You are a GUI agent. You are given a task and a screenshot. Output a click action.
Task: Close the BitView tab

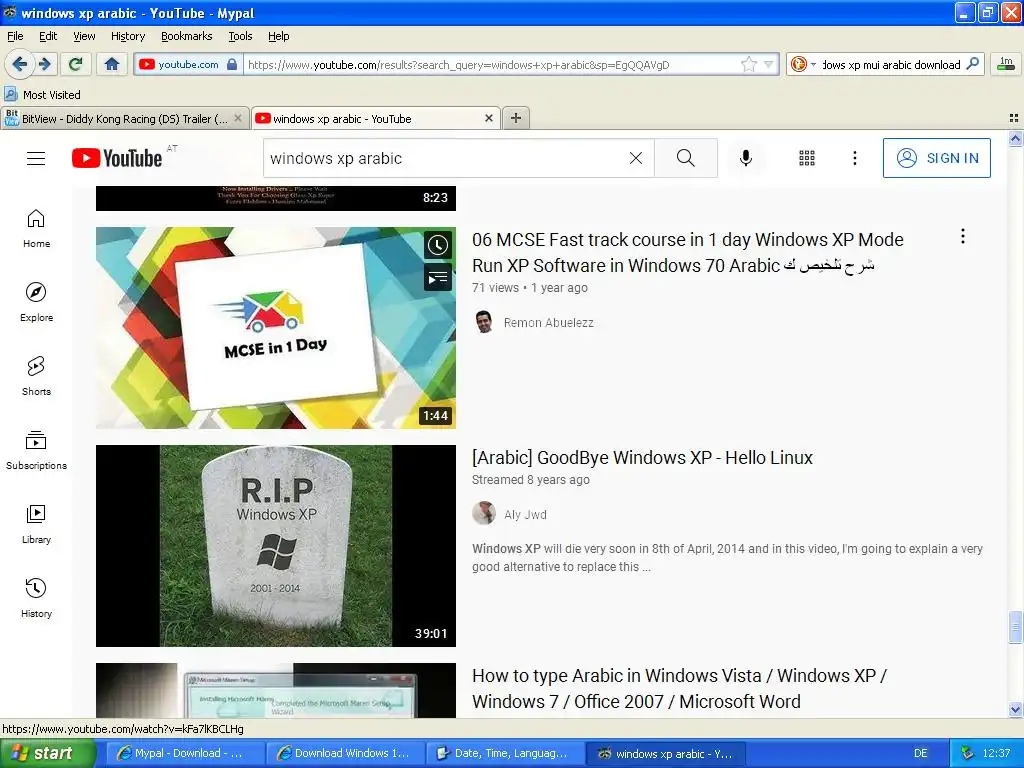coord(238,118)
